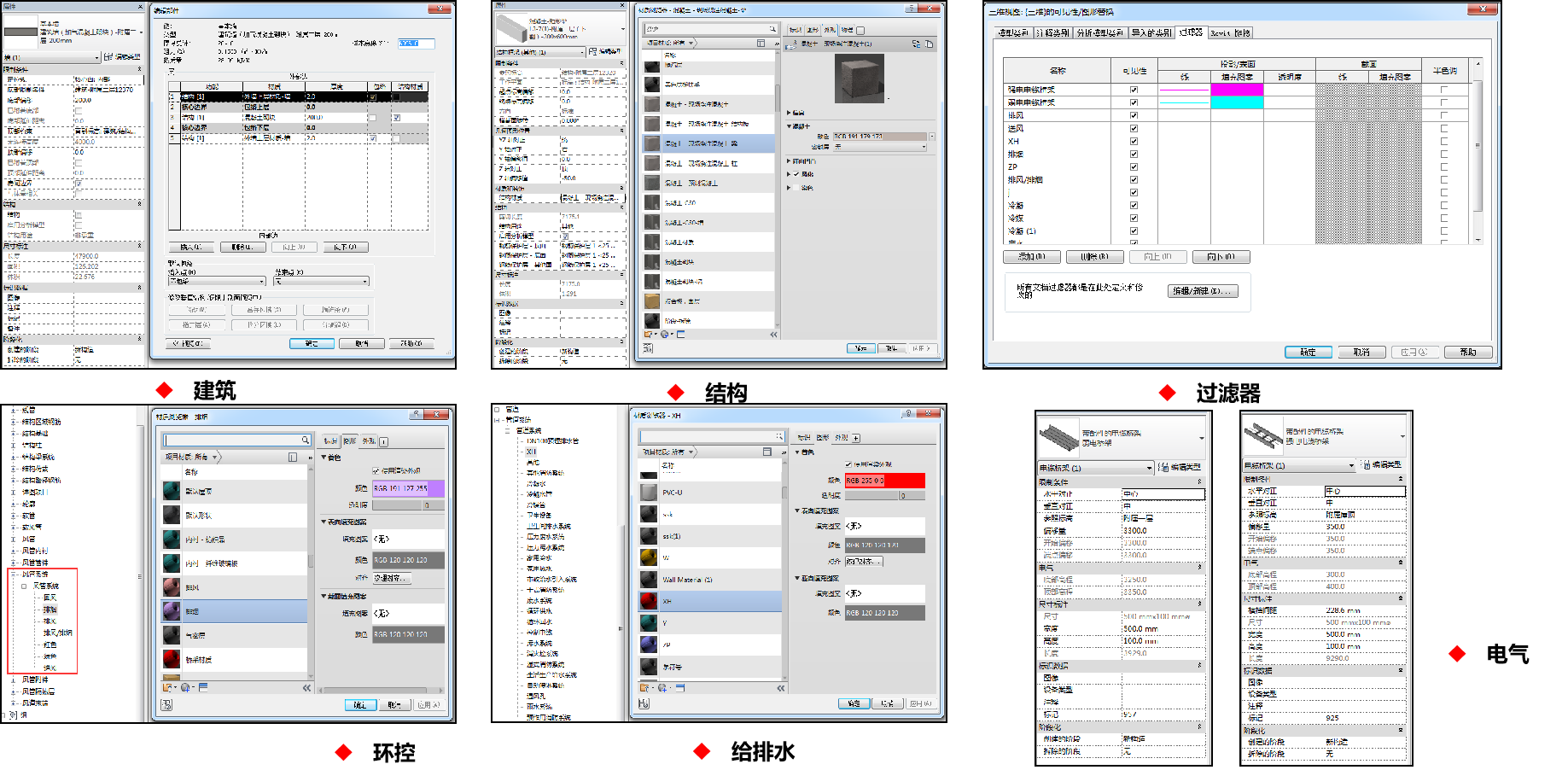Image resolution: width=1568 pixels, height=770 pixels.
Task: Toggle halftone checkbox for the first filter row
Action: [1443, 90]
